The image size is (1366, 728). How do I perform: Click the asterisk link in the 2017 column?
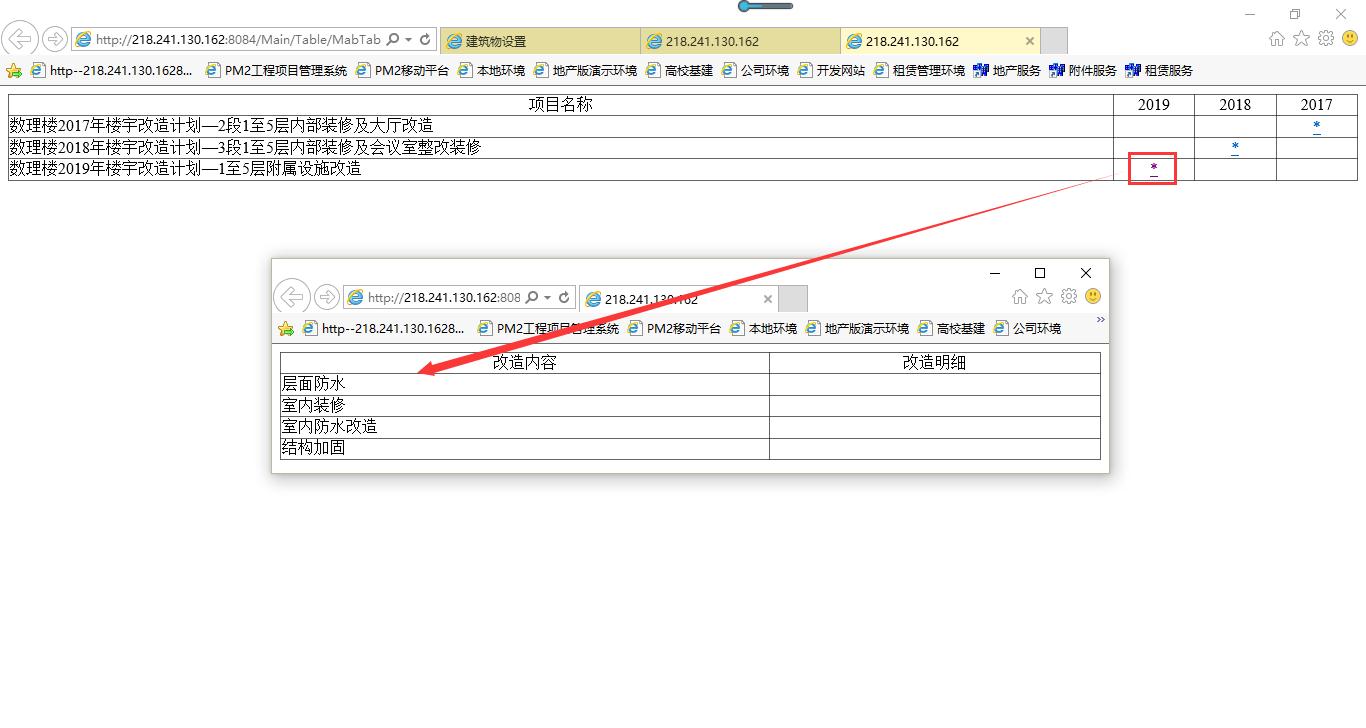(x=1316, y=126)
